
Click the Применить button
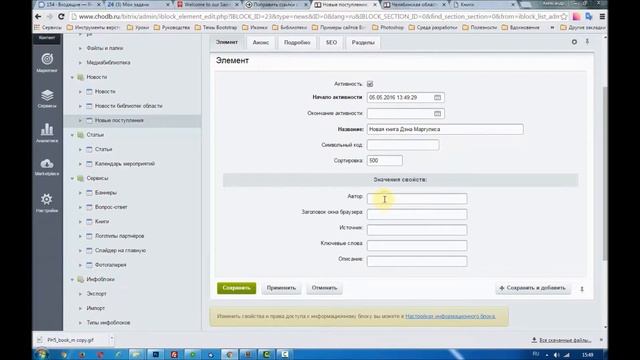281,288
